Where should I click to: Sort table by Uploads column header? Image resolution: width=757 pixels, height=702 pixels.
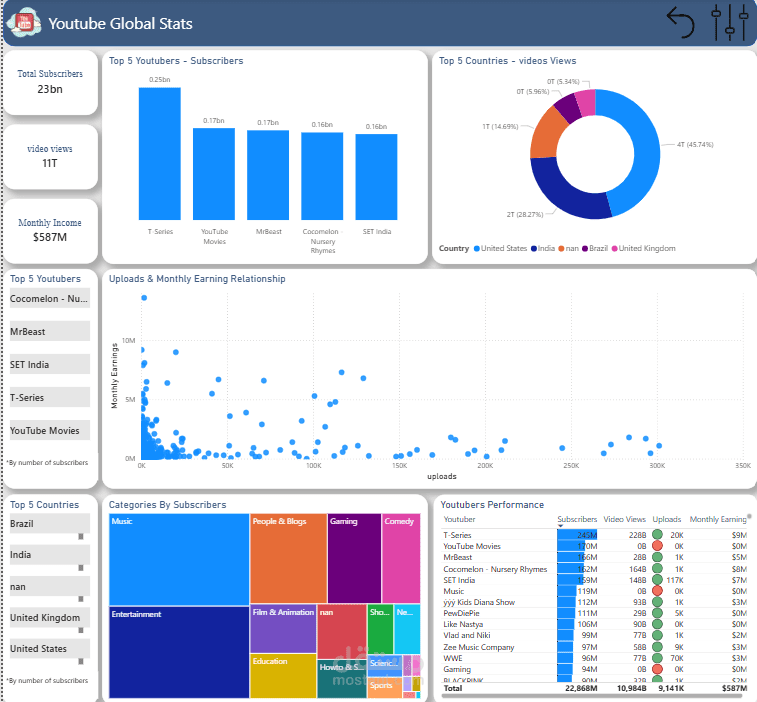[667, 519]
